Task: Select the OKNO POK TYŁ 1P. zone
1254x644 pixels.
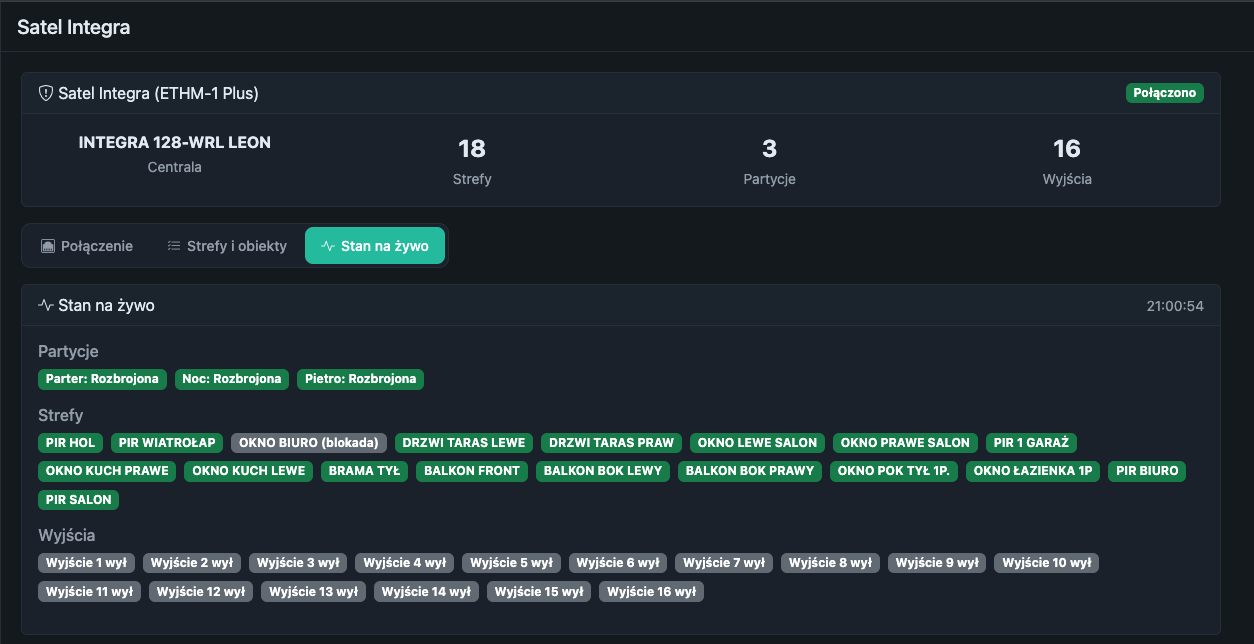Action: click(x=894, y=470)
